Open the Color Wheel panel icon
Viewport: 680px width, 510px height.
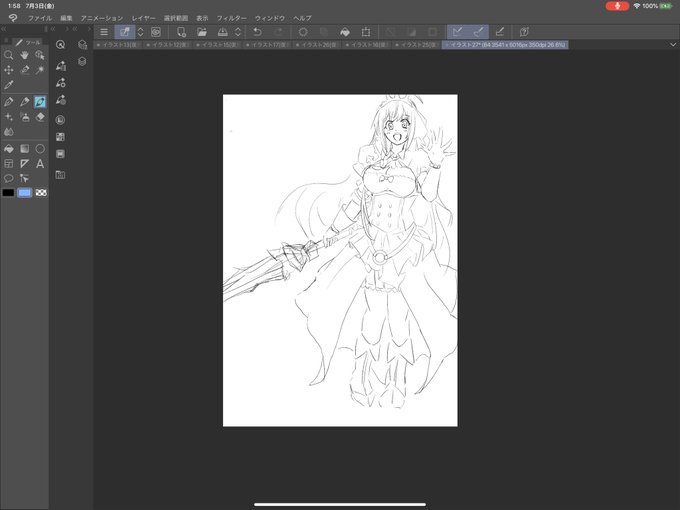[x=60, y=120]
